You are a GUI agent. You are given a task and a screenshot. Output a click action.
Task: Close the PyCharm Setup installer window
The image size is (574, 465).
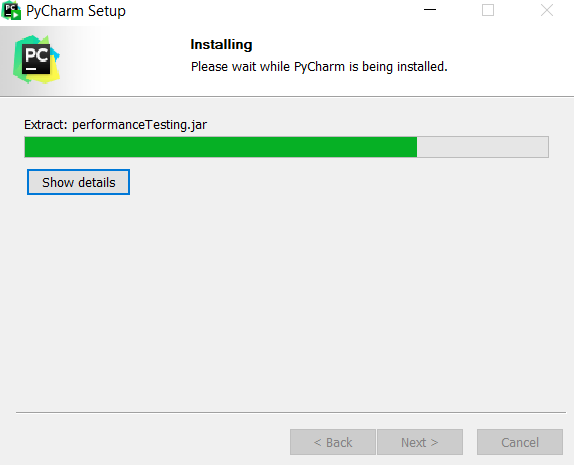tap(547, 10)
